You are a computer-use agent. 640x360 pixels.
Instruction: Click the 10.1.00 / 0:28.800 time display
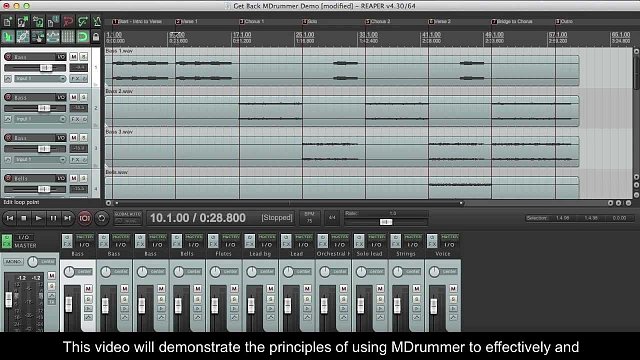pyautogui.click(x=198, y=218)
